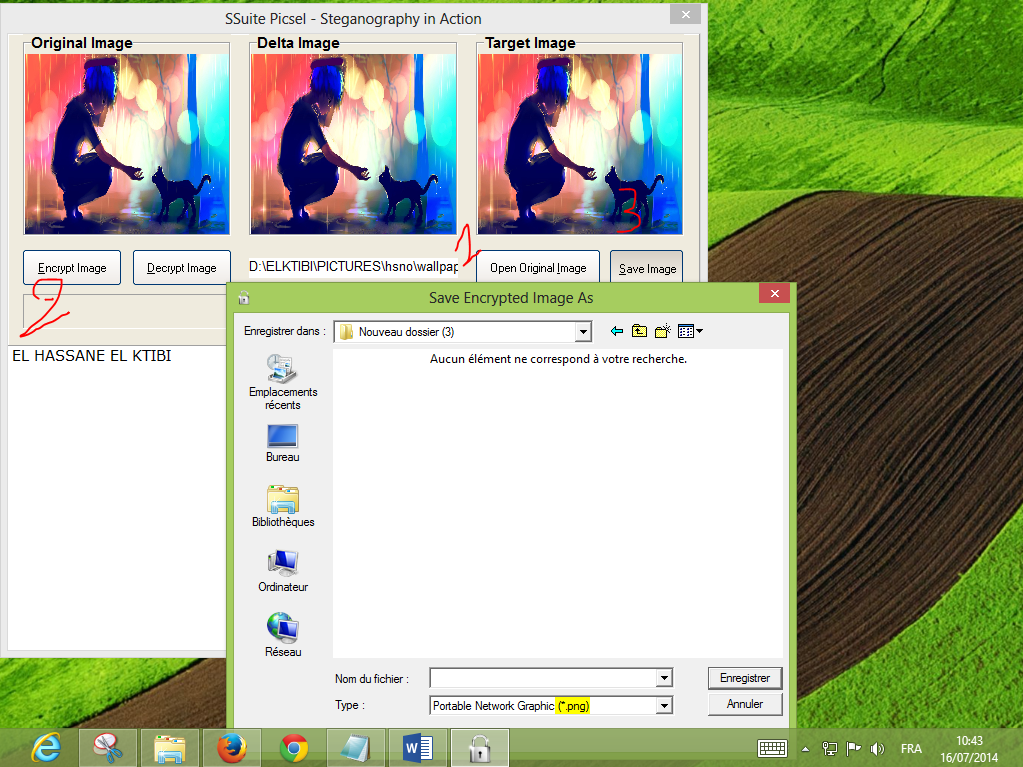Screen dimensions: 1023x767
Task: Switch to SSuite Picsel padlock taskbar icon
Action: 480,747
